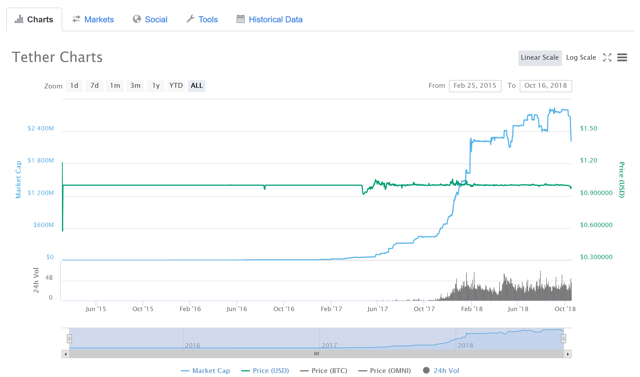
Task: Select the ALL zoom range
Action: click(x=197, y=86)
